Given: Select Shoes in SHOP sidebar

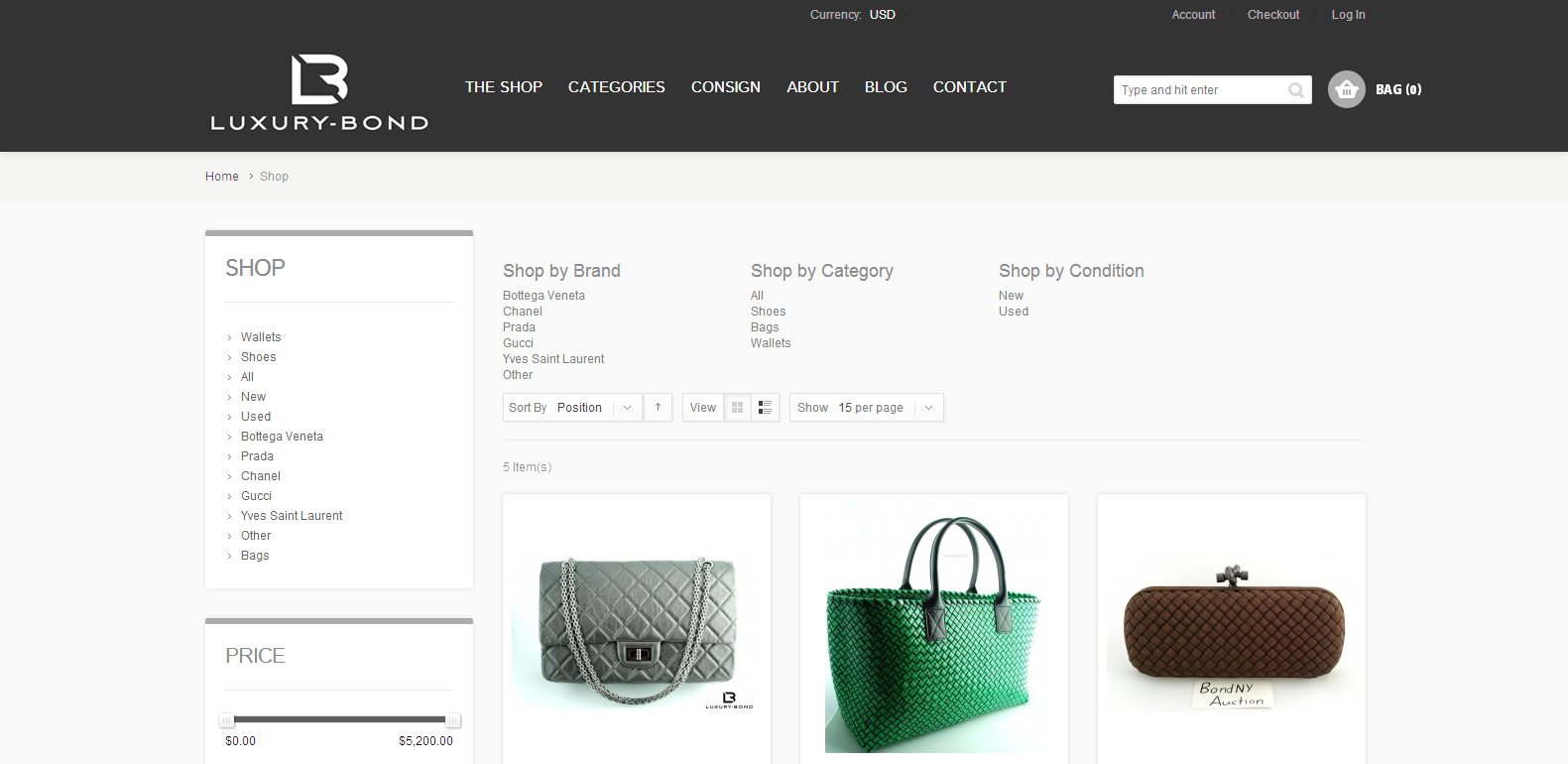Looking at the screenshot, I should [259, 357].
